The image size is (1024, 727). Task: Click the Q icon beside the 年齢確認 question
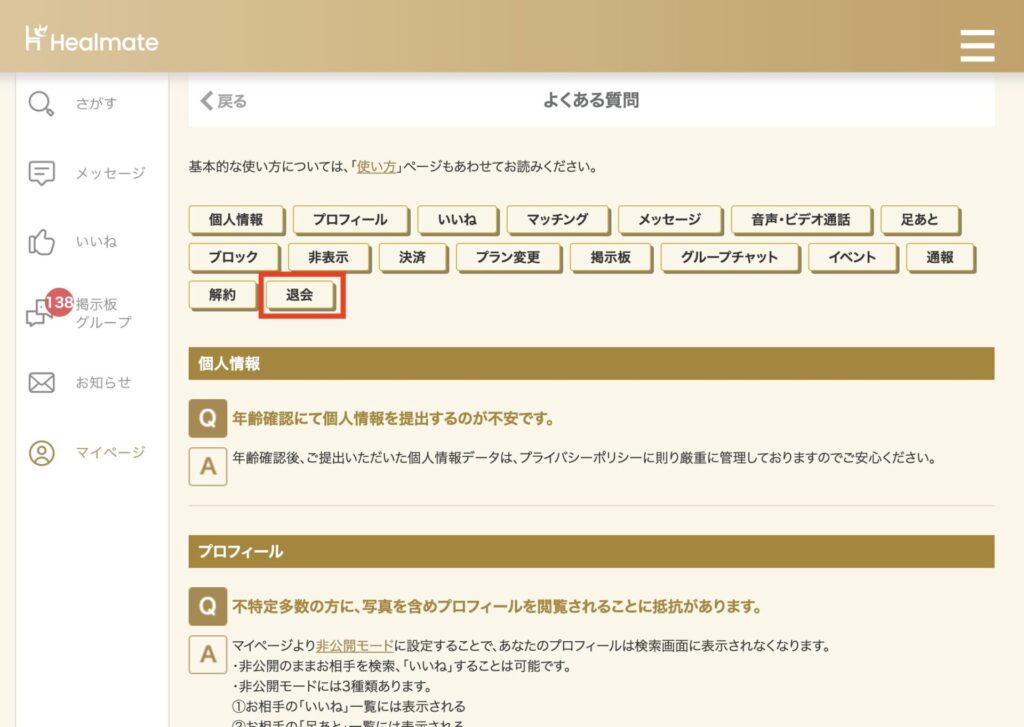[207, 418]
